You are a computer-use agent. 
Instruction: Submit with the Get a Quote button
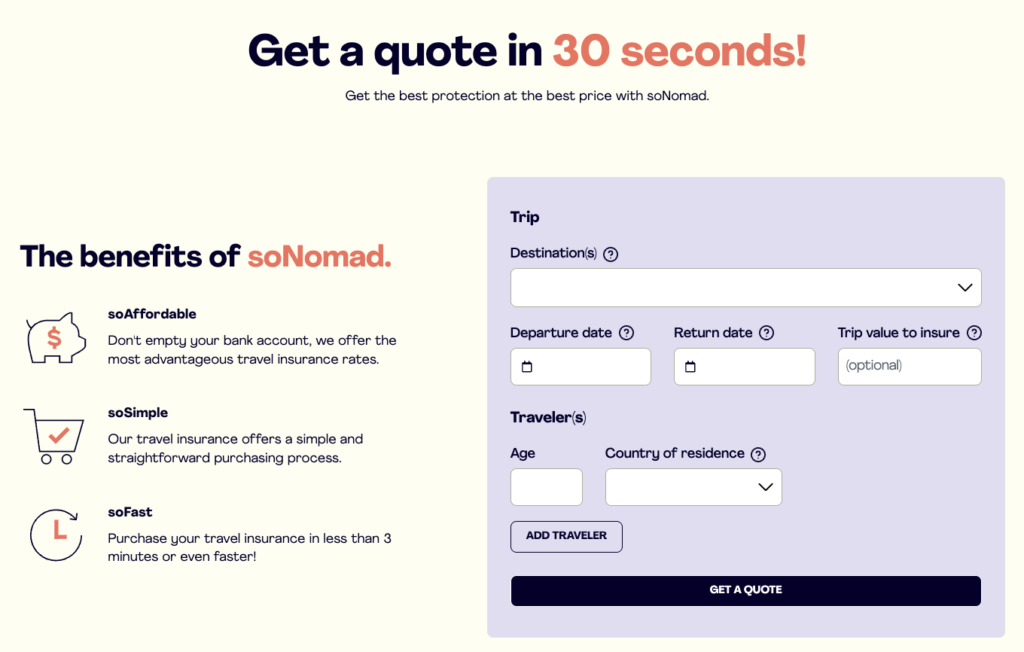pyautogui.click(x=745, y=590)
